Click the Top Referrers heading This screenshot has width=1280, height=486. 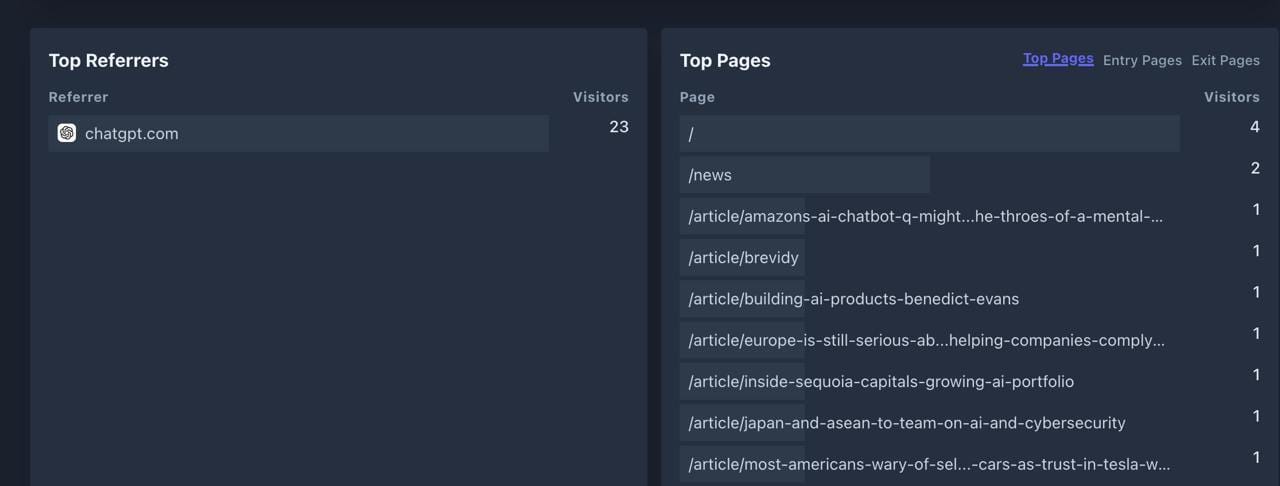point(108,61)
